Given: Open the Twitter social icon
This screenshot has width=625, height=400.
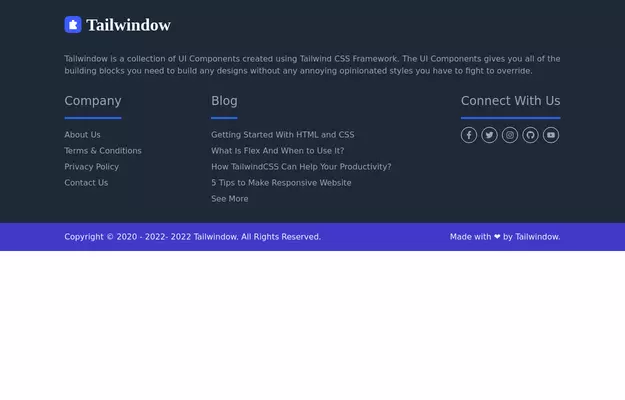Looking at the screenshot, I should 489,135.
